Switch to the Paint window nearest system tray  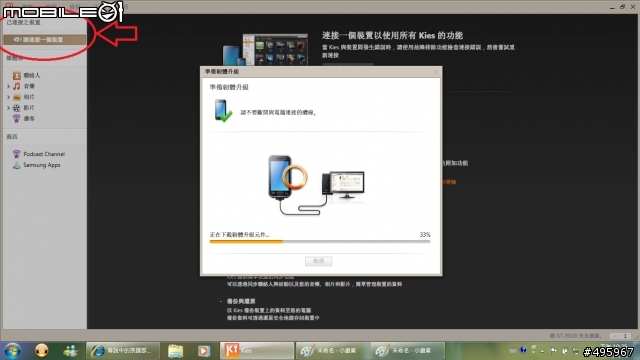pos(407,351)
